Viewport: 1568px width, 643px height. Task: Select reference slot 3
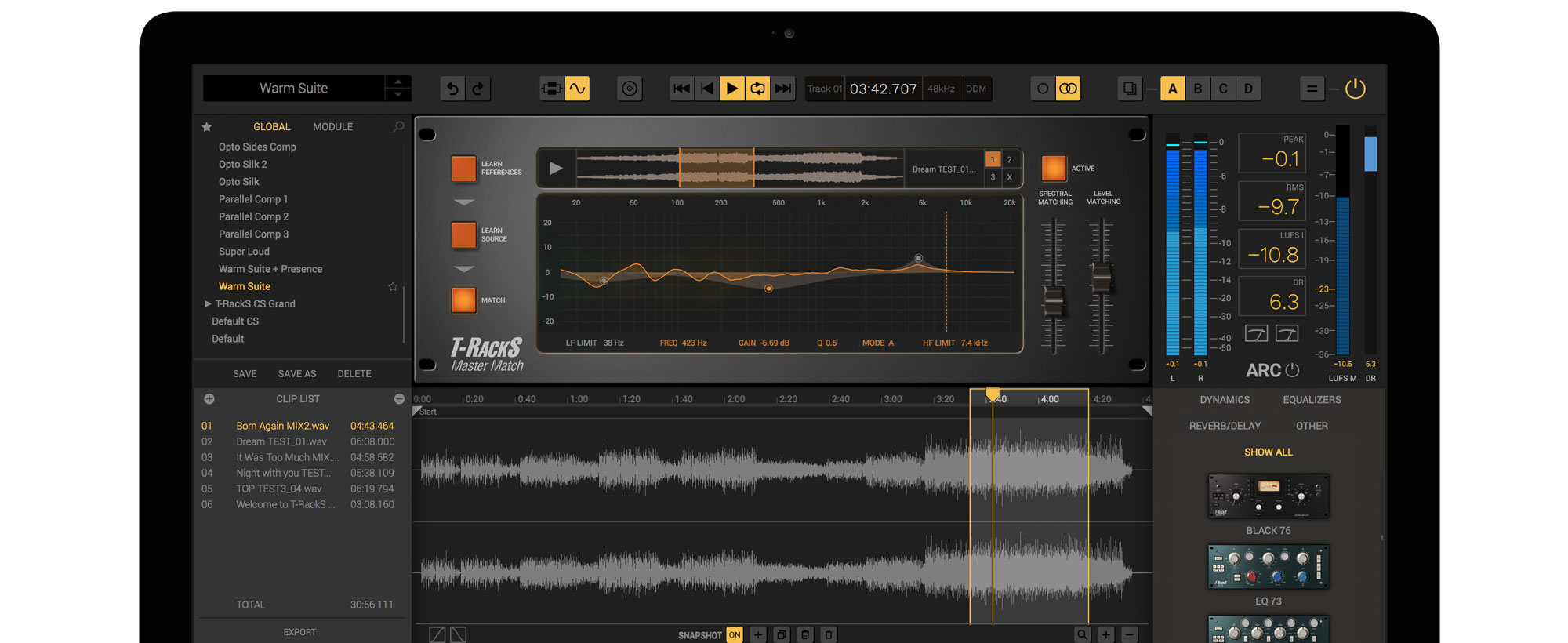pyautogui.click(x=993, y=177)
